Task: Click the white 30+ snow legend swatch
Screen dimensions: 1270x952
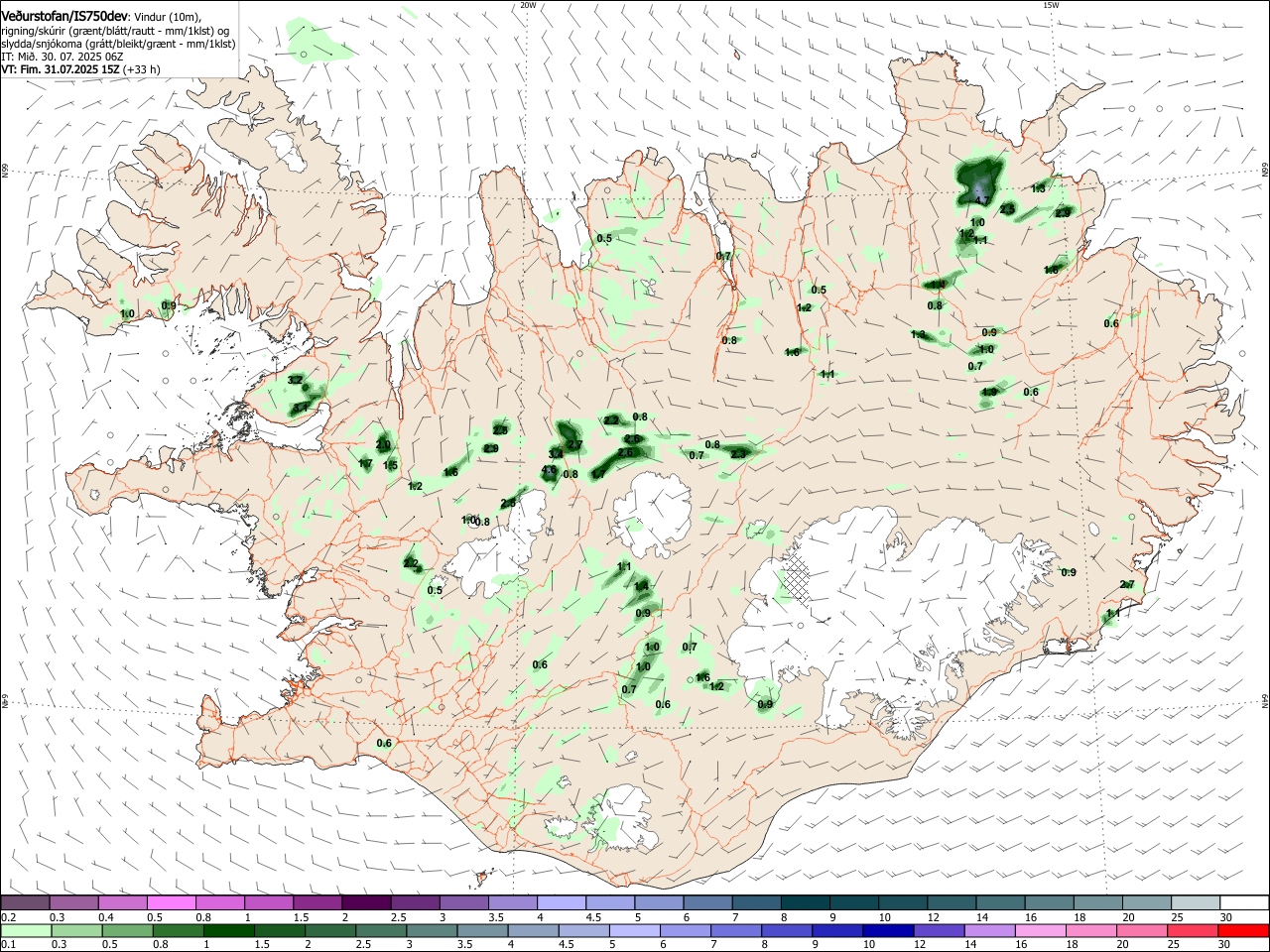Action: 1242,902
